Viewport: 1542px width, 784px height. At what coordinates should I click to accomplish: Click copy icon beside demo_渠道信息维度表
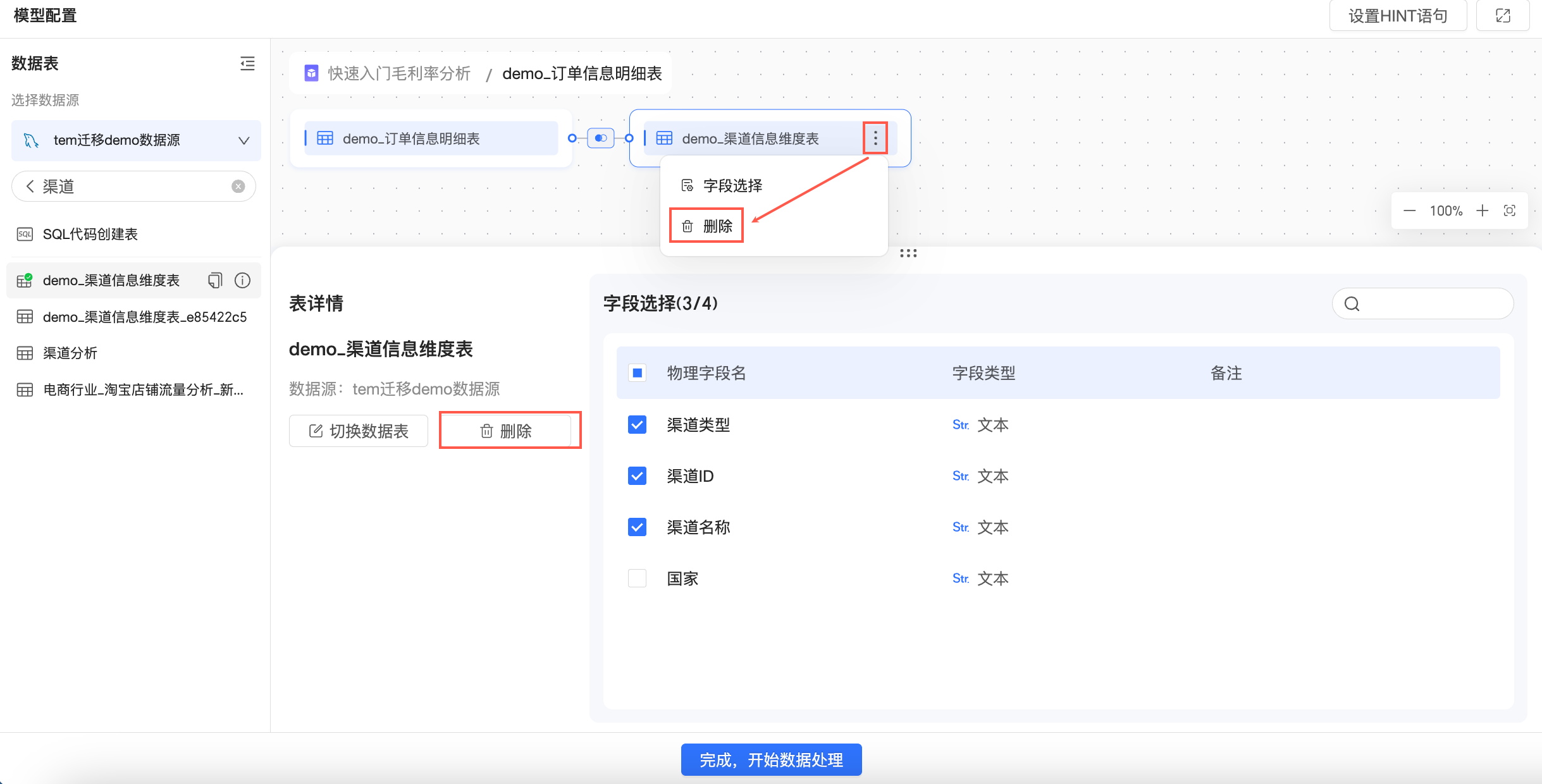(x=215, y=280)
